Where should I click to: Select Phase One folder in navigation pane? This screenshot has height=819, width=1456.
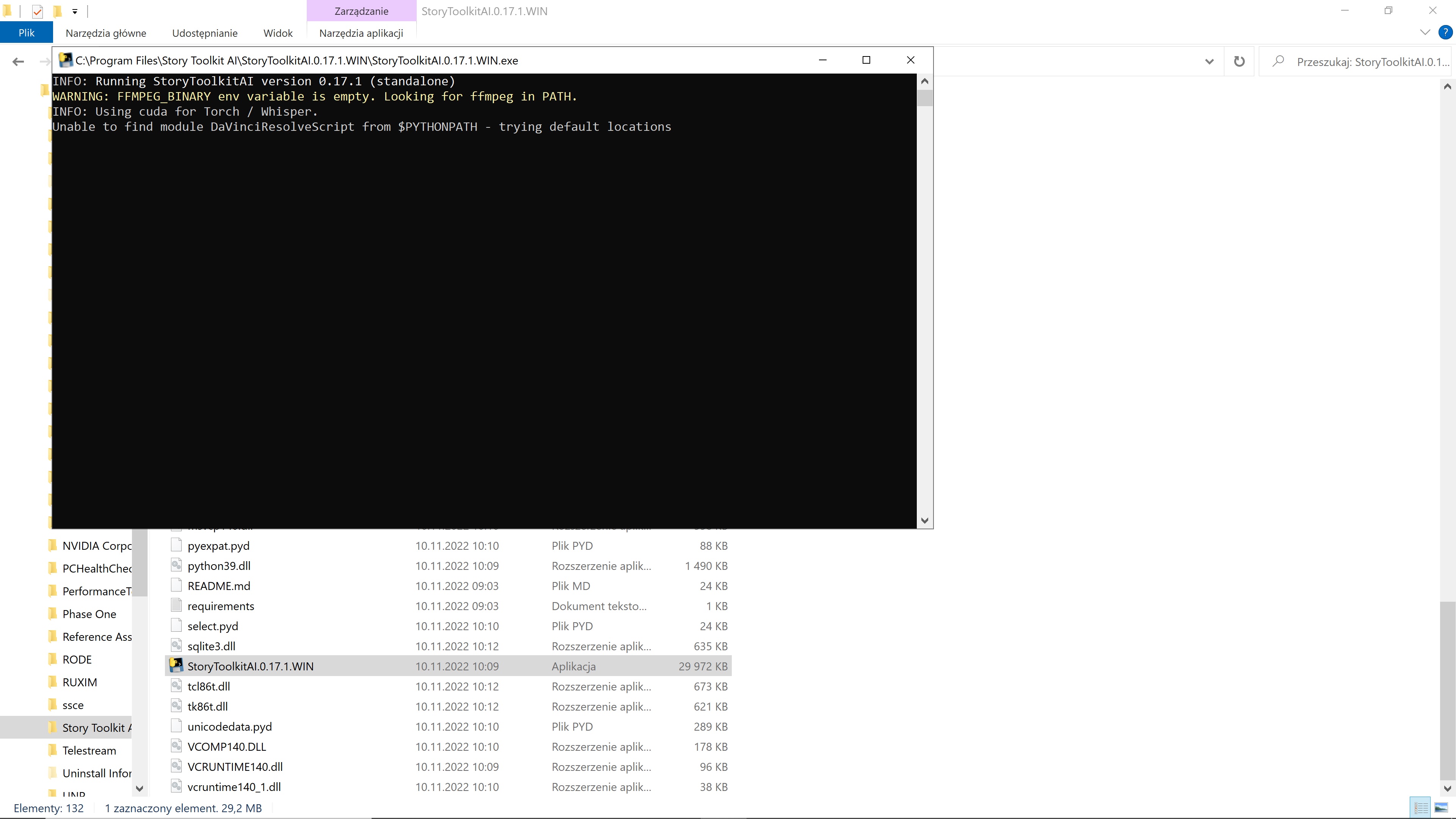click(89, 614)
